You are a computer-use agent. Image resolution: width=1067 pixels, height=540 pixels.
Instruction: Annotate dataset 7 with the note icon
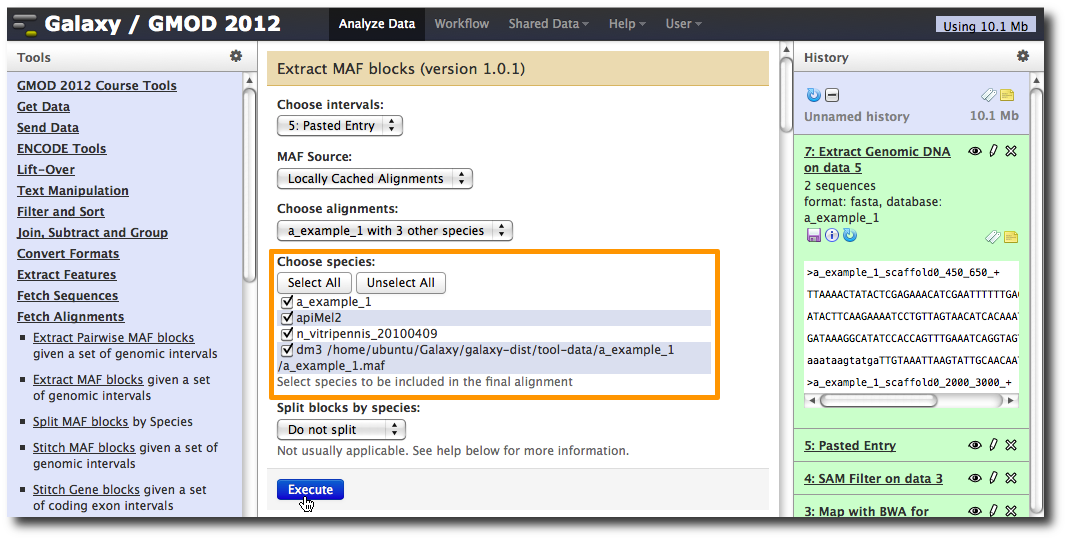pyautogui.click(x=1011, y=237)
